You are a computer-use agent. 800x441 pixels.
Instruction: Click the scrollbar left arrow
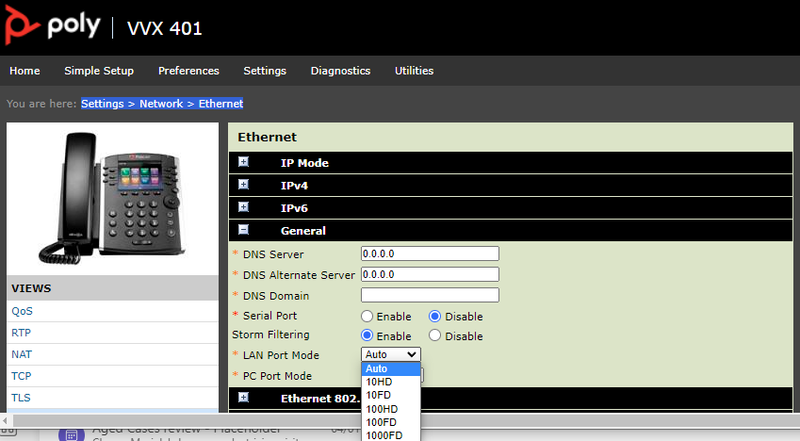(x=5, y=421)
